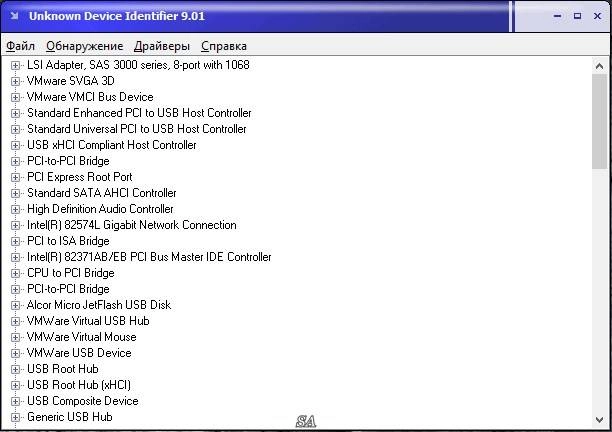Select Standard SATA AHCI Controller entry
Viewport: 612px width, 432px height.
point(101,193)
